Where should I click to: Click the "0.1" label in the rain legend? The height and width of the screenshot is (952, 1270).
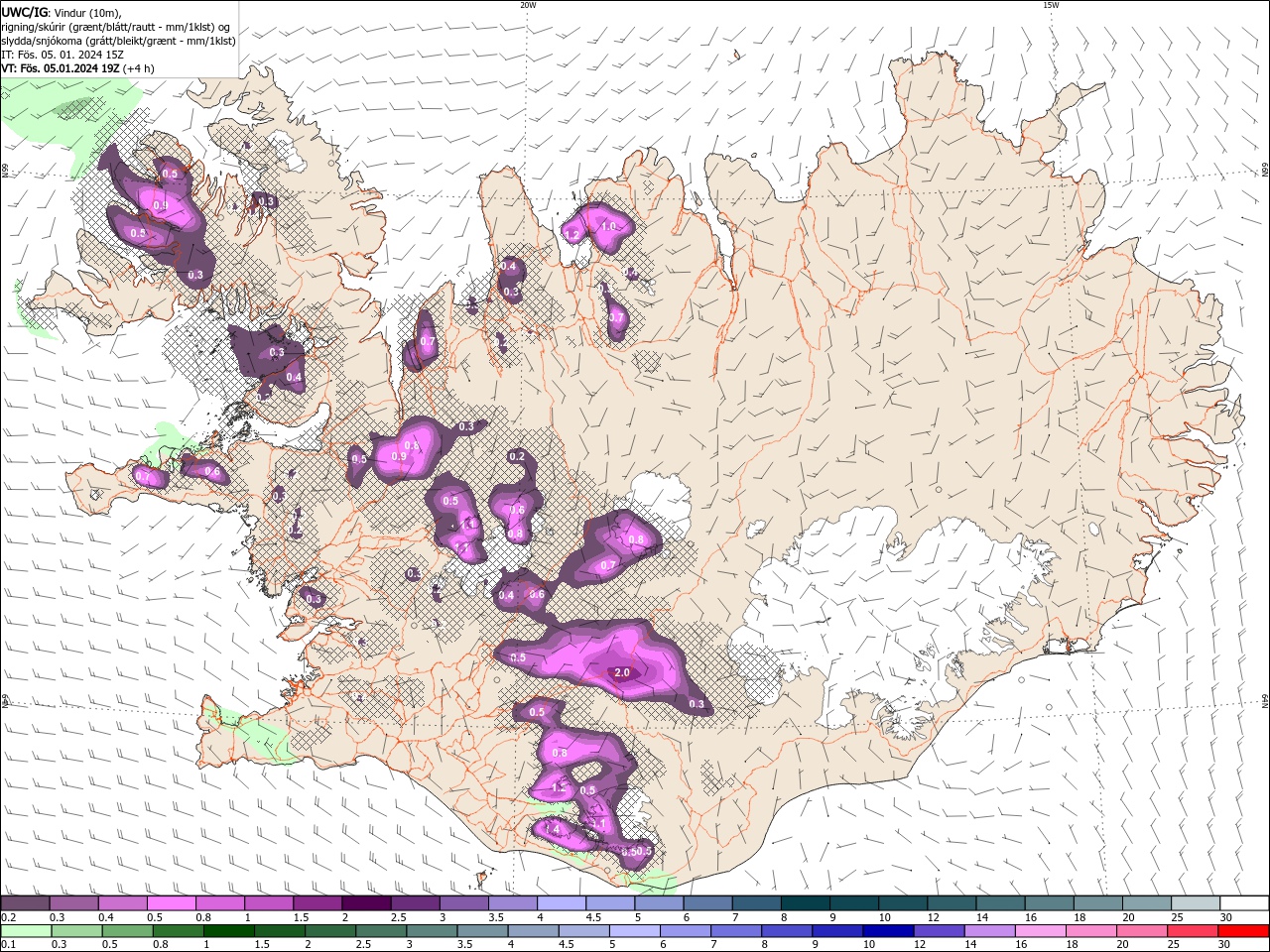pos(8,945)
